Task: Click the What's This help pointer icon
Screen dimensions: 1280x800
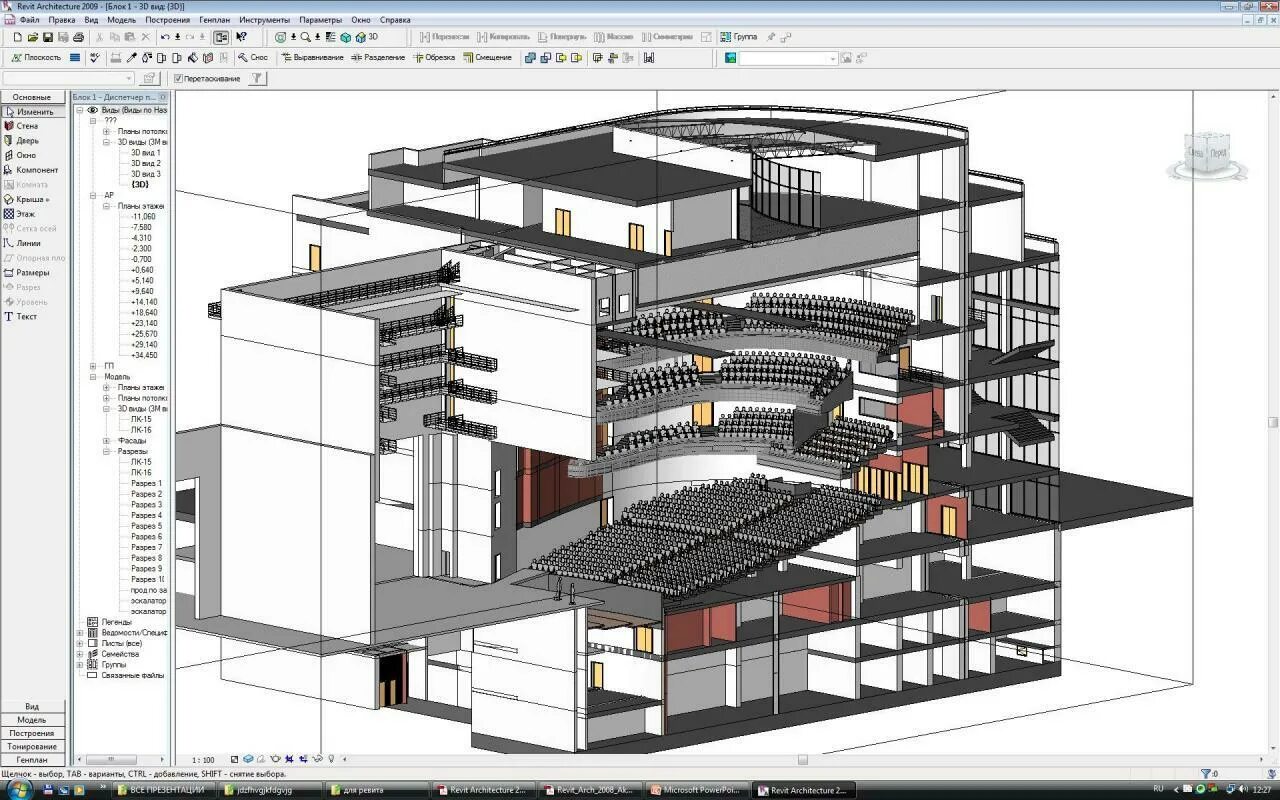Action: (241, 37)
